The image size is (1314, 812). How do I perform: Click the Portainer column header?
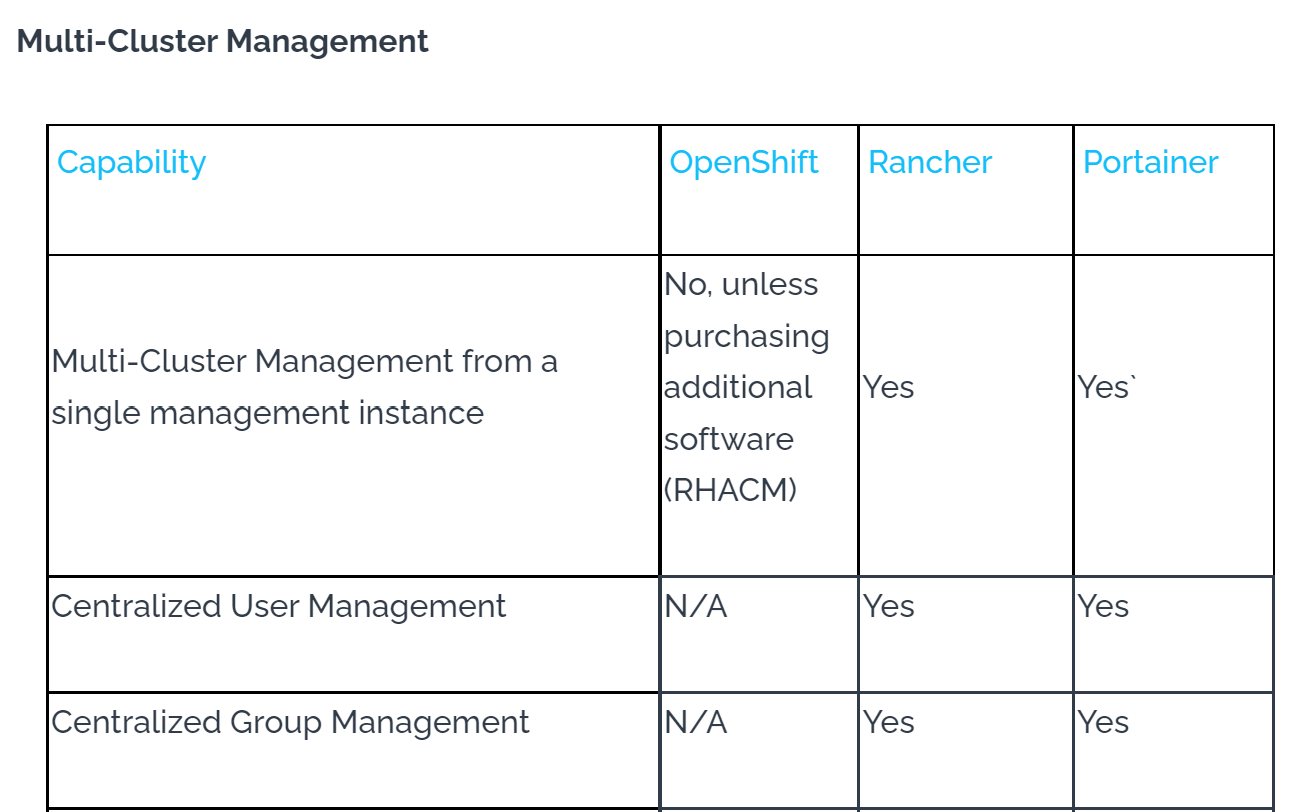[x=1151, y=163]
